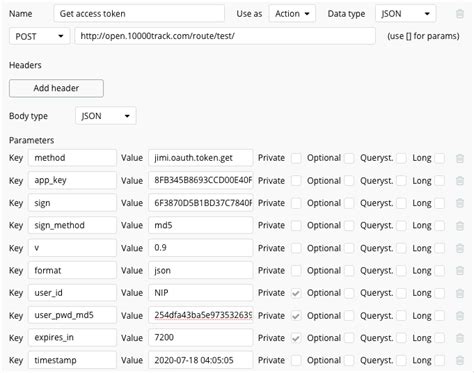This screenshot has width=474, height=373.
Task: Open the Use as Action dropdown
Action: click(x=292, y=14)
